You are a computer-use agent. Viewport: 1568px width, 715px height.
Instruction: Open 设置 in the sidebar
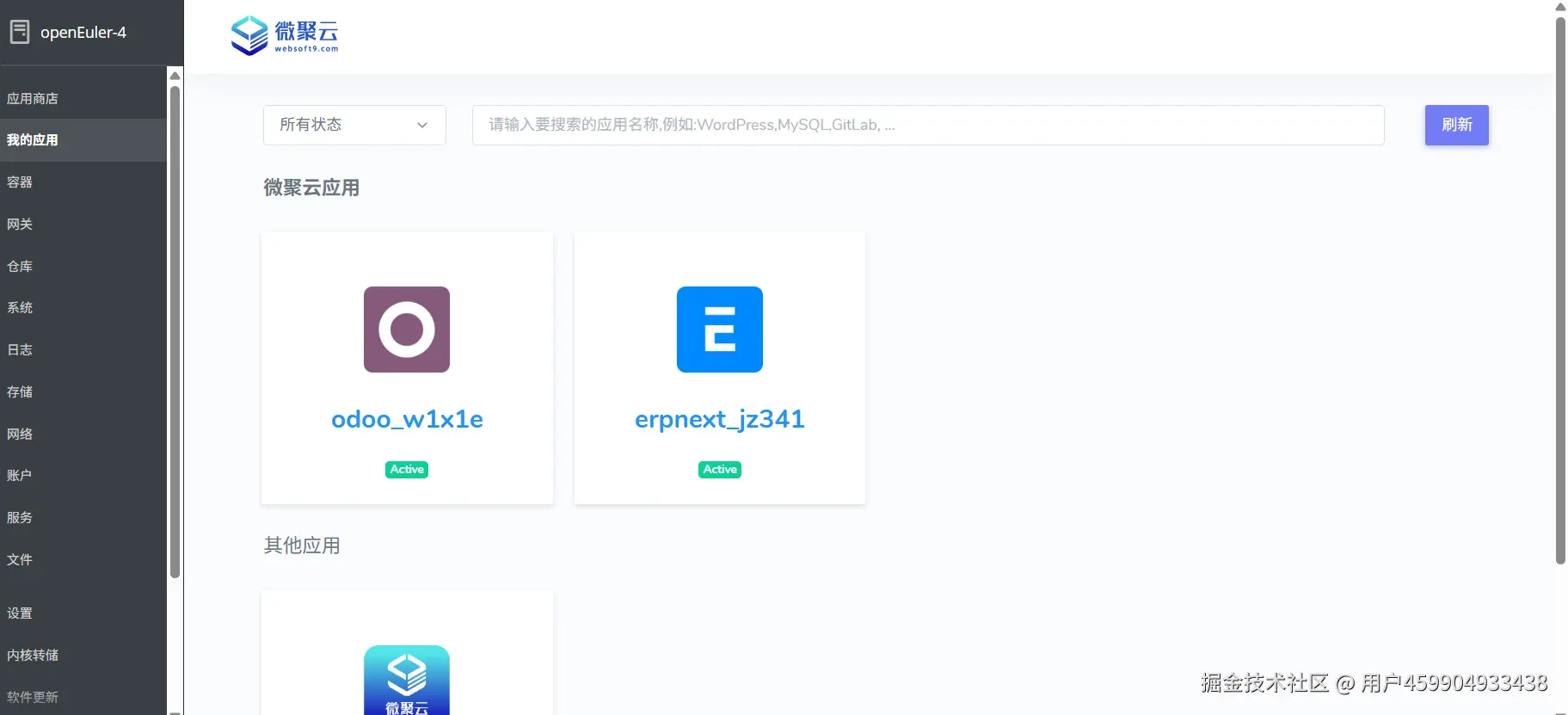(83, 613)
